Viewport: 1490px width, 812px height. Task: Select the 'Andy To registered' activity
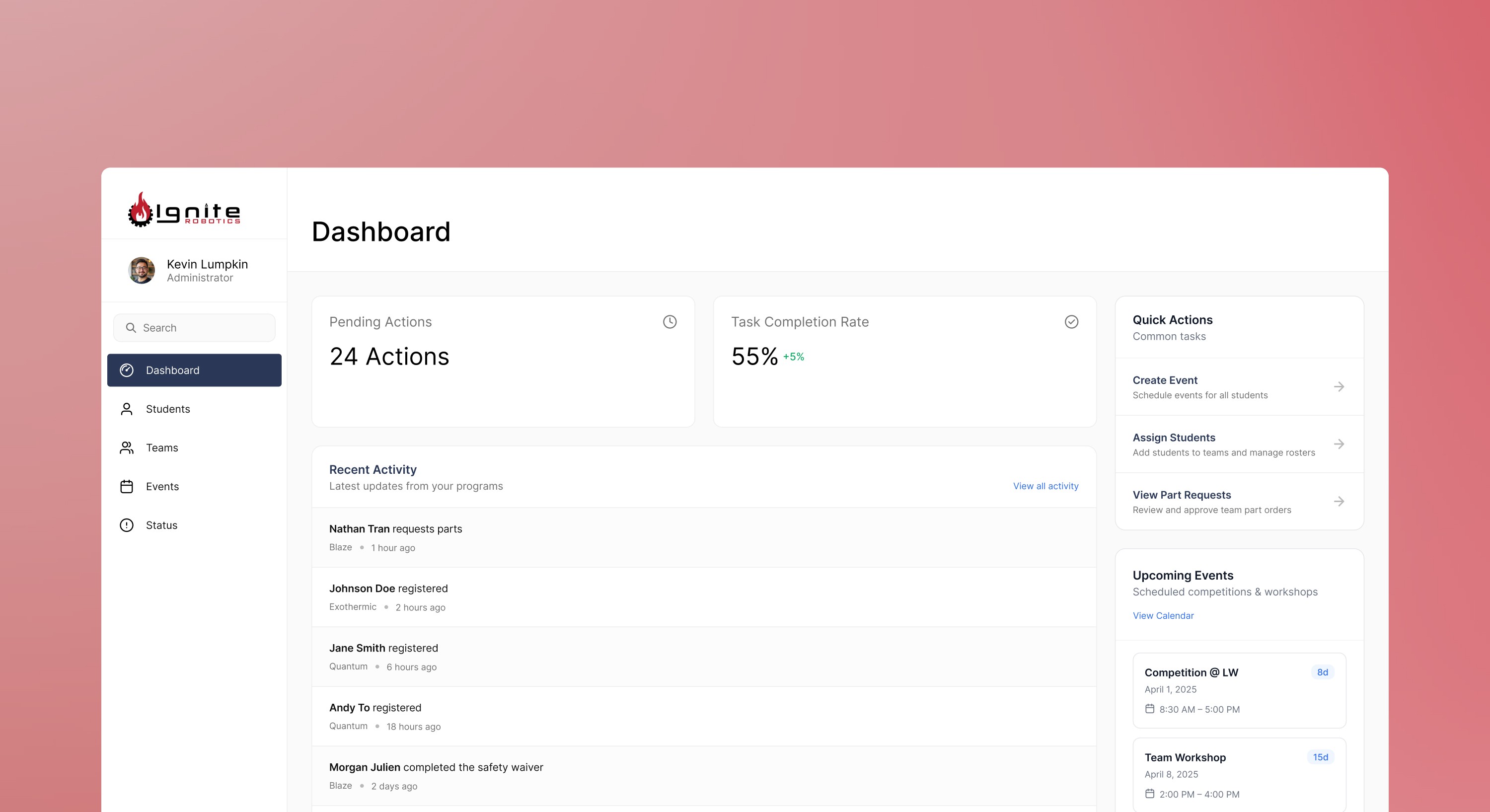704,717
